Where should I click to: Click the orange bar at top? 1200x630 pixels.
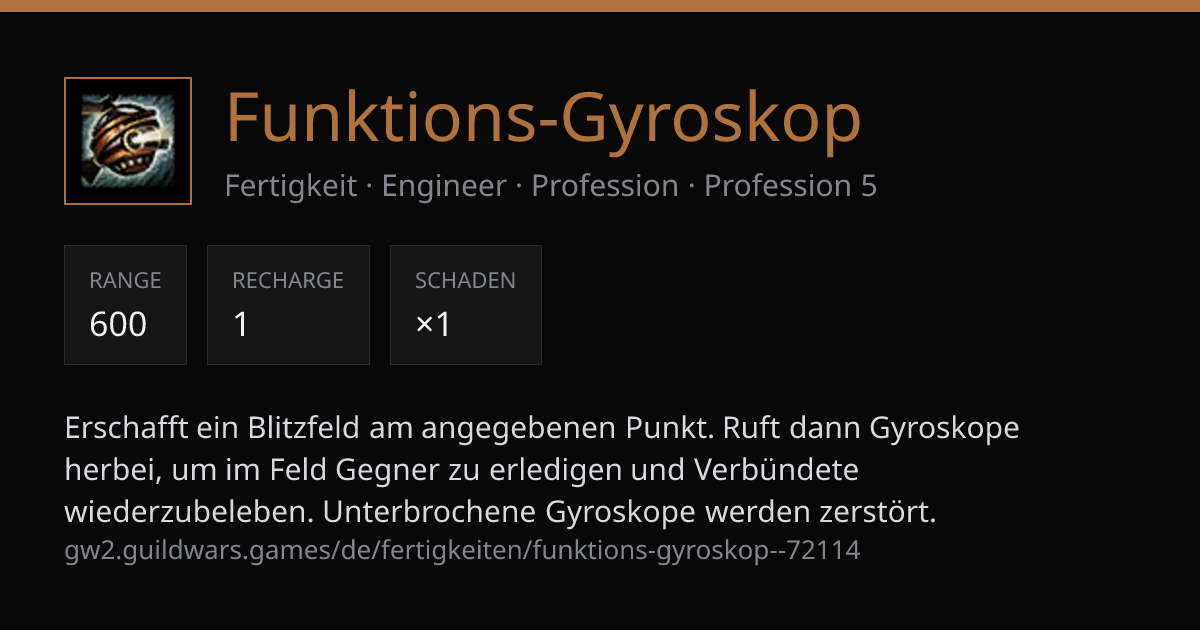[x=600, y=6]
